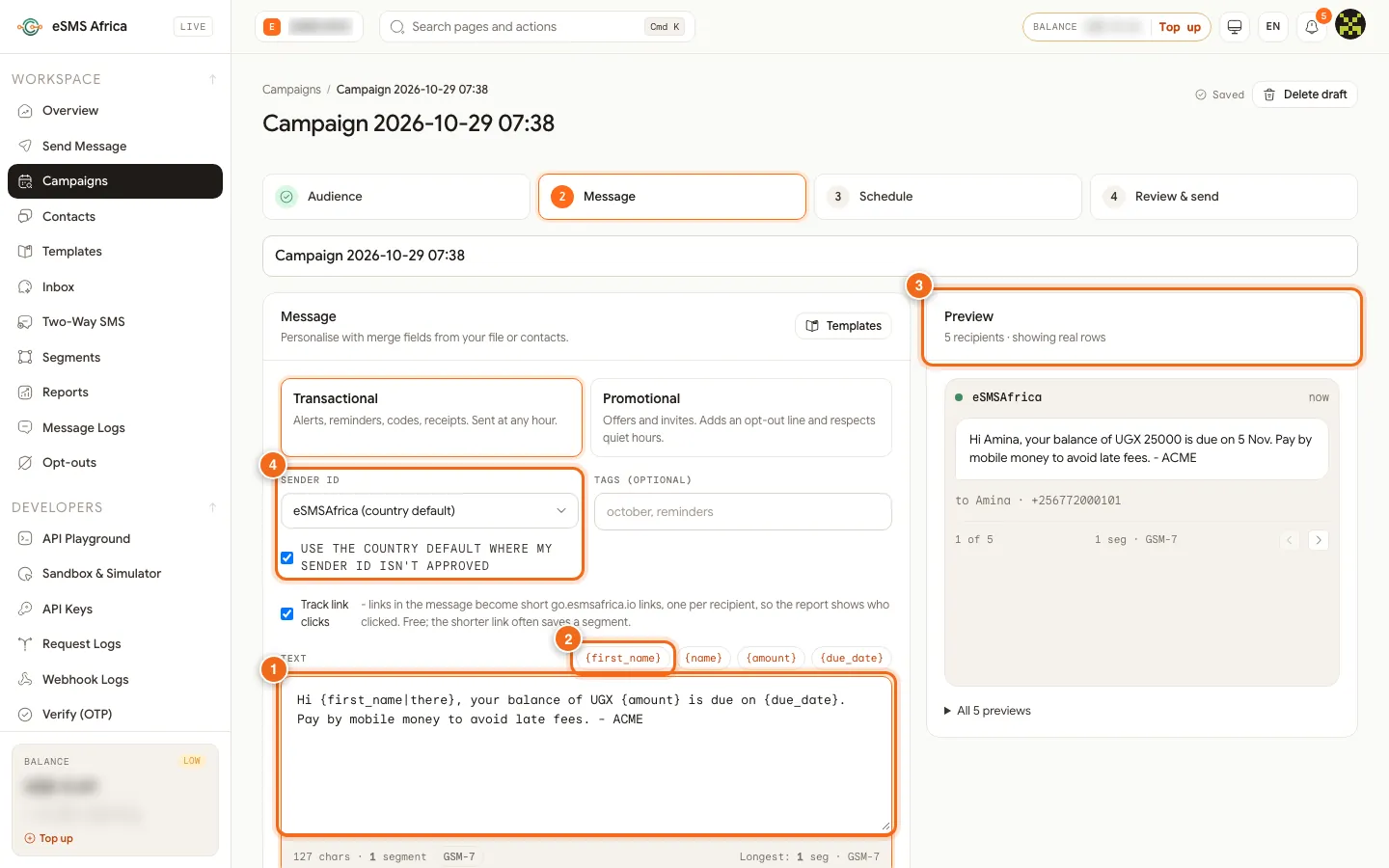
Task: Uncheck the Track link clicks checkbox
Action: click(286, 613)
